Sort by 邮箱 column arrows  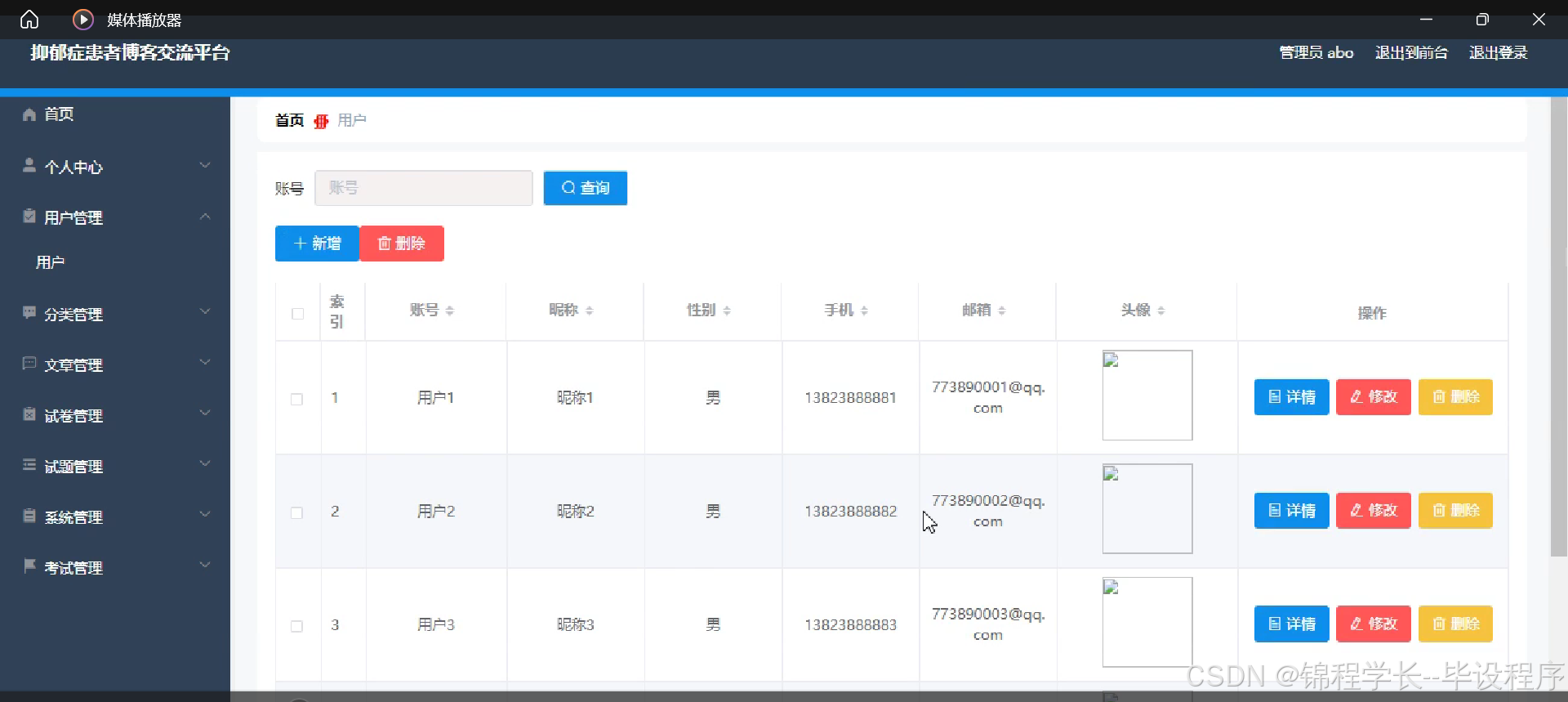pos(1001,311)
